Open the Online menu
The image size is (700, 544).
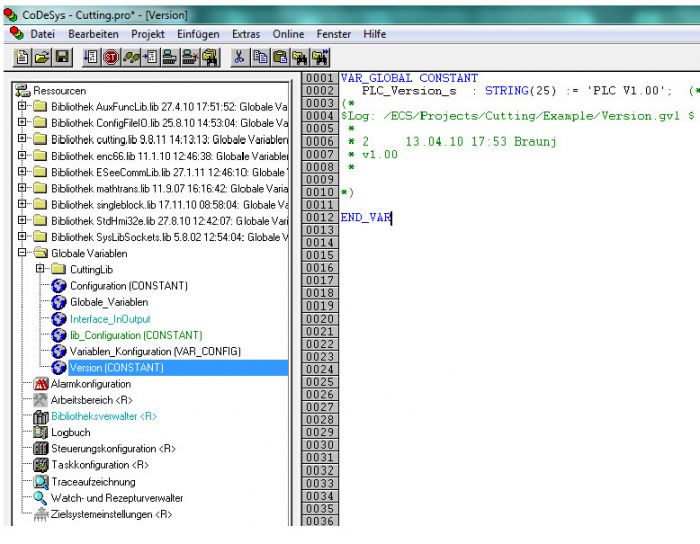pos(289,34)
